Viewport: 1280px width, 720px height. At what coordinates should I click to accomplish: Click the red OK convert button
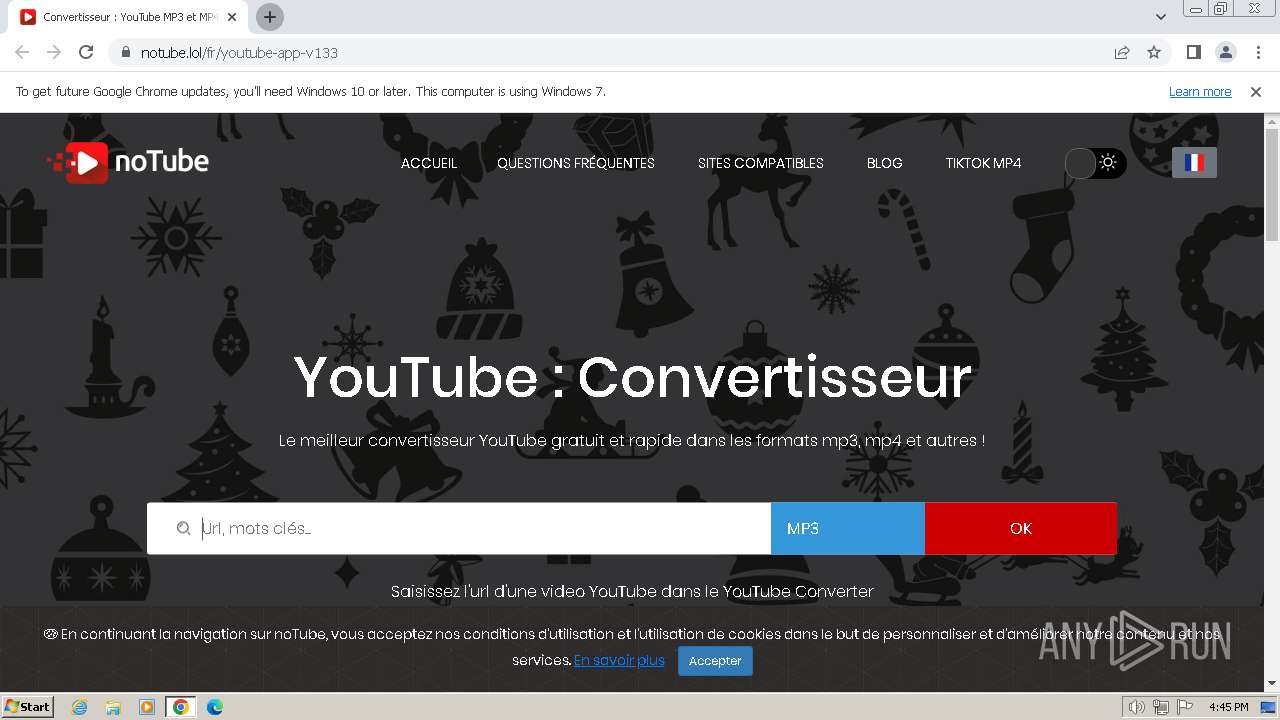pos(1020,528)
